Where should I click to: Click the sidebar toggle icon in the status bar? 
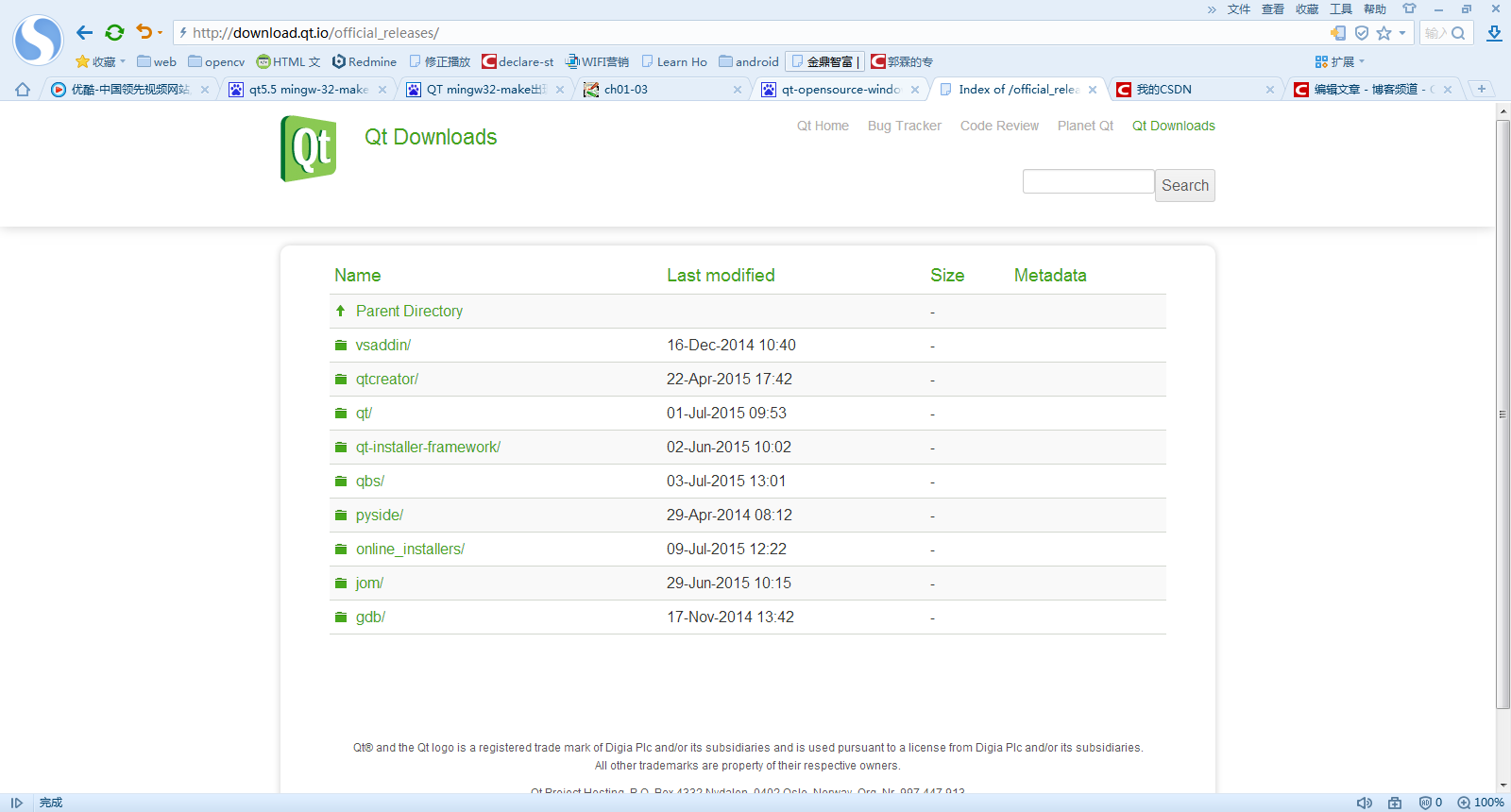point(16,803)
